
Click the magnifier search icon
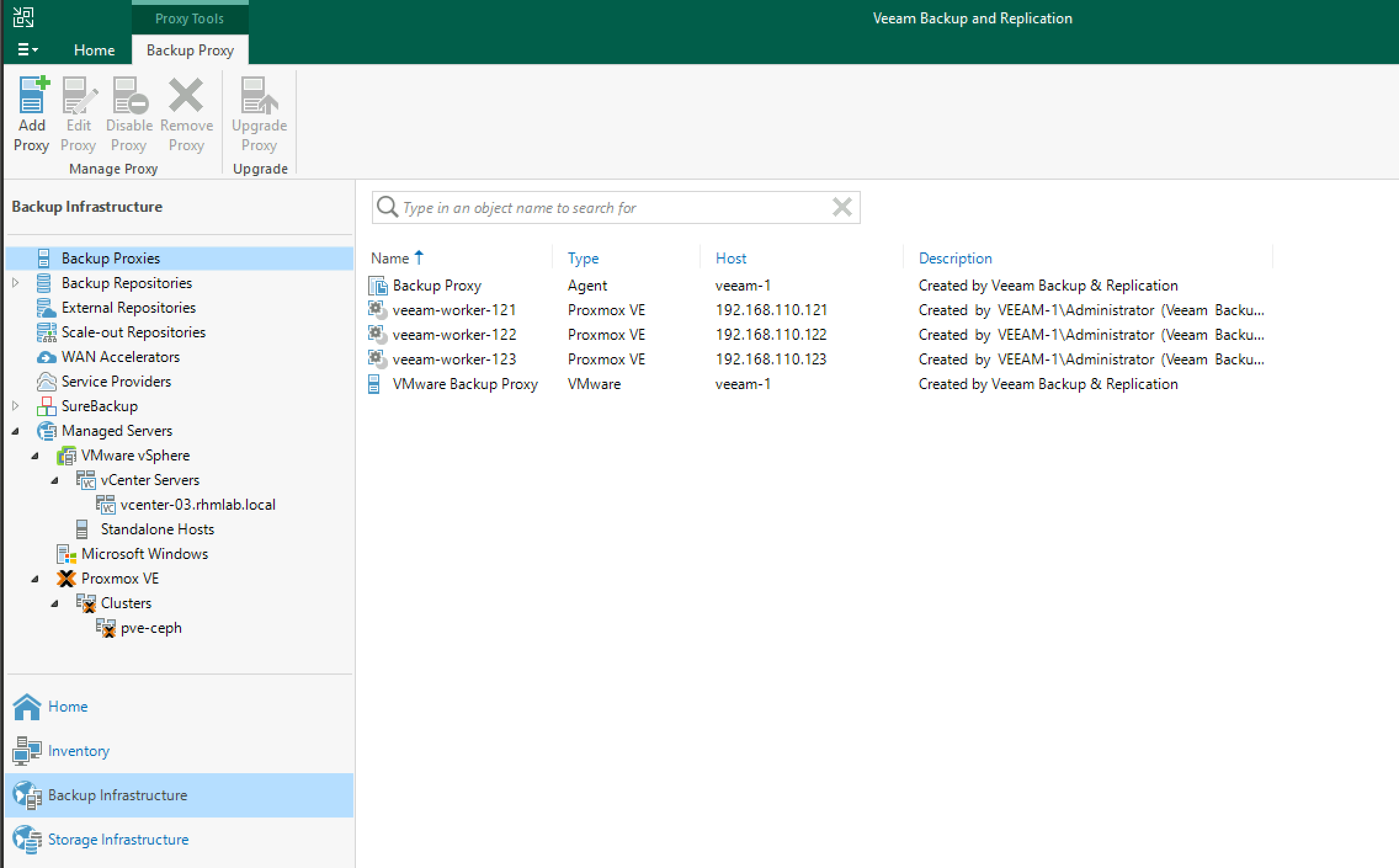(387, 207)
